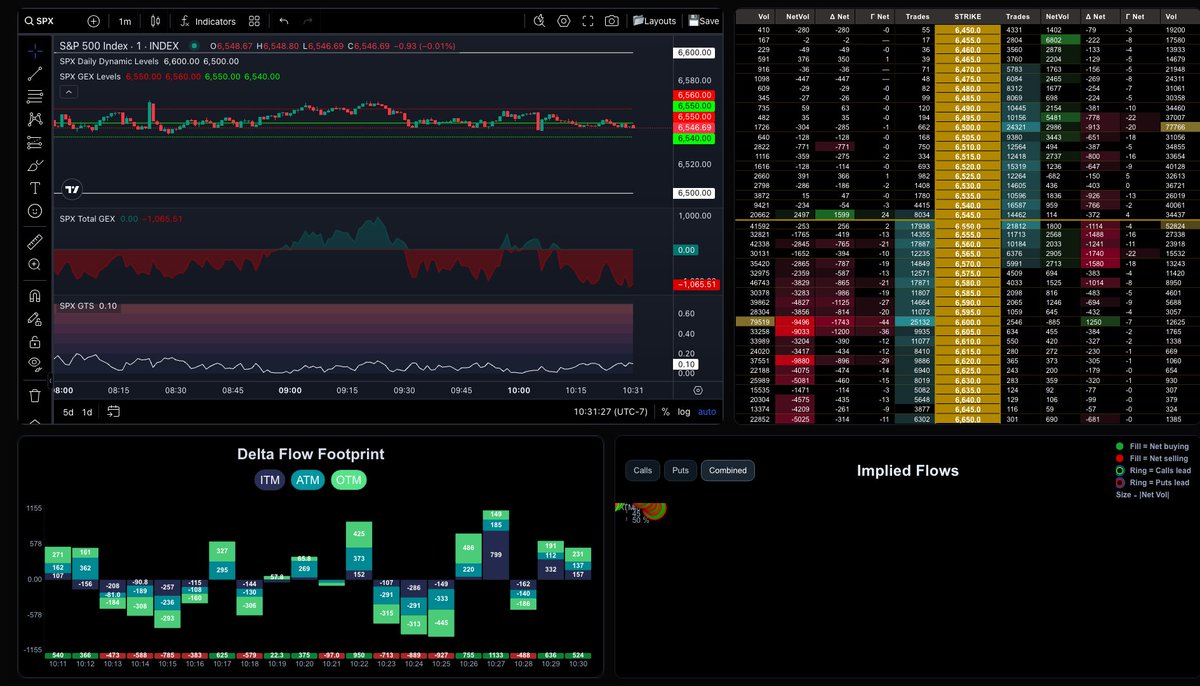
Task: Undo the last chart action
Action: tap(284, 21)
